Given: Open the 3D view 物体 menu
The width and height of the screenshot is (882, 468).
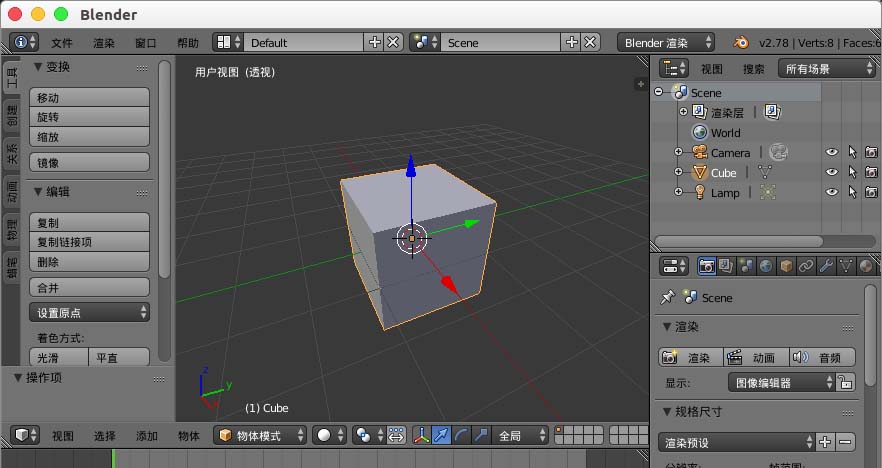Looking at the screenshot, I should [189, 436].
